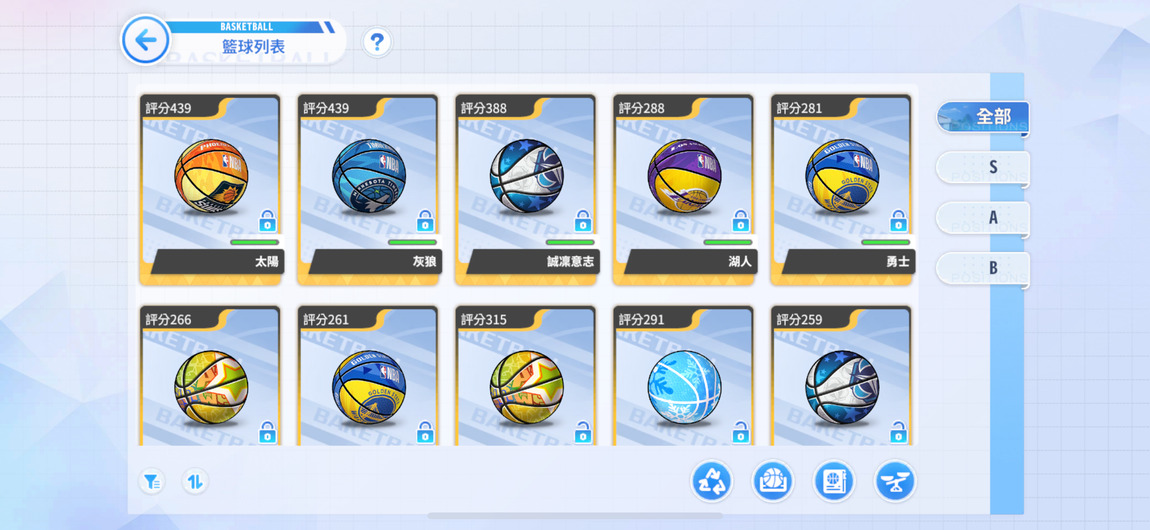Image resolution: width=1150 pixels, height=530 pixels.
Task: Select the 誠凜意志 basketball card
Action: (525, 189)
